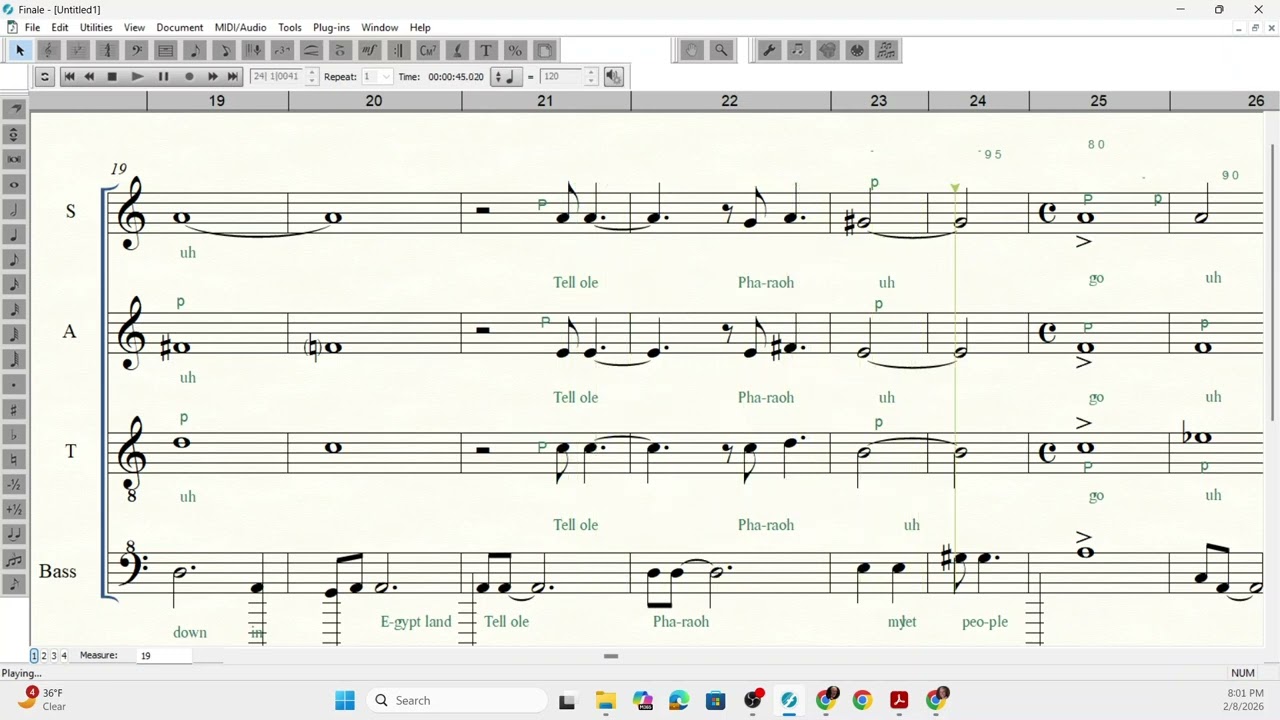Open the Utilities menu
This screenshot has height=720, width=1280.
coord(96,27)
